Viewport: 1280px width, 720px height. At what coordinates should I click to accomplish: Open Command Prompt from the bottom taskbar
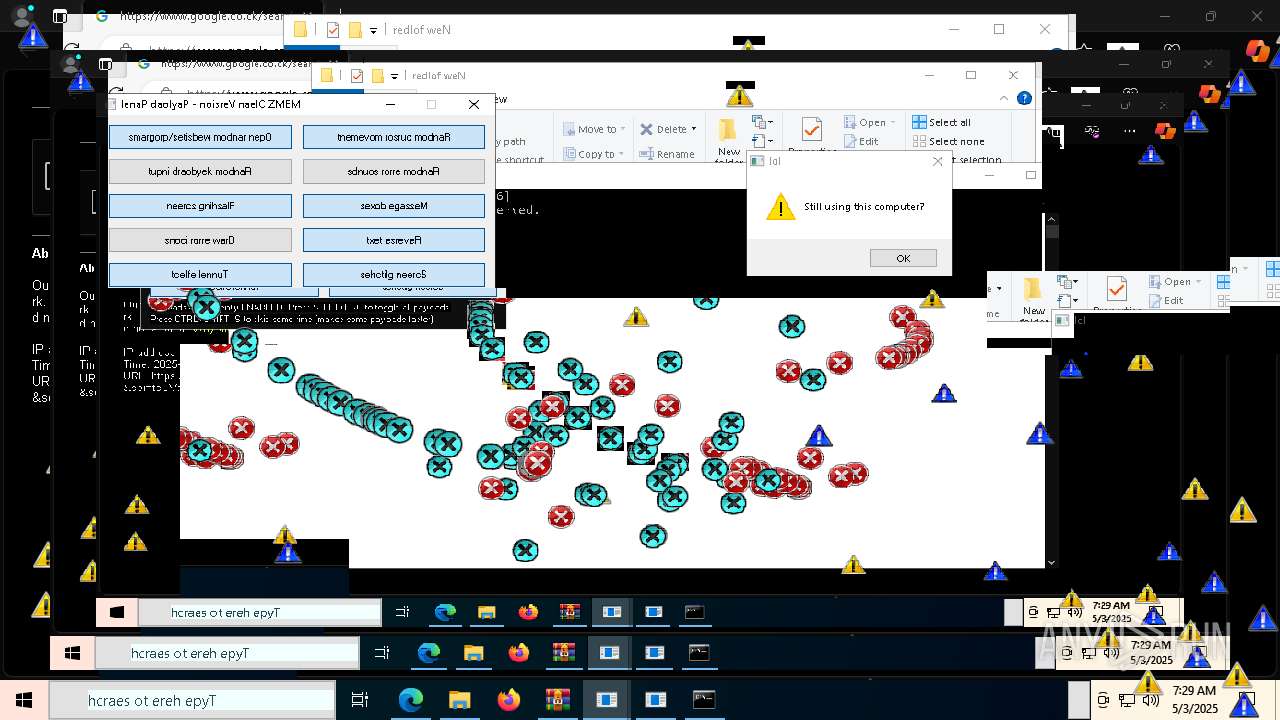point(704,700)
